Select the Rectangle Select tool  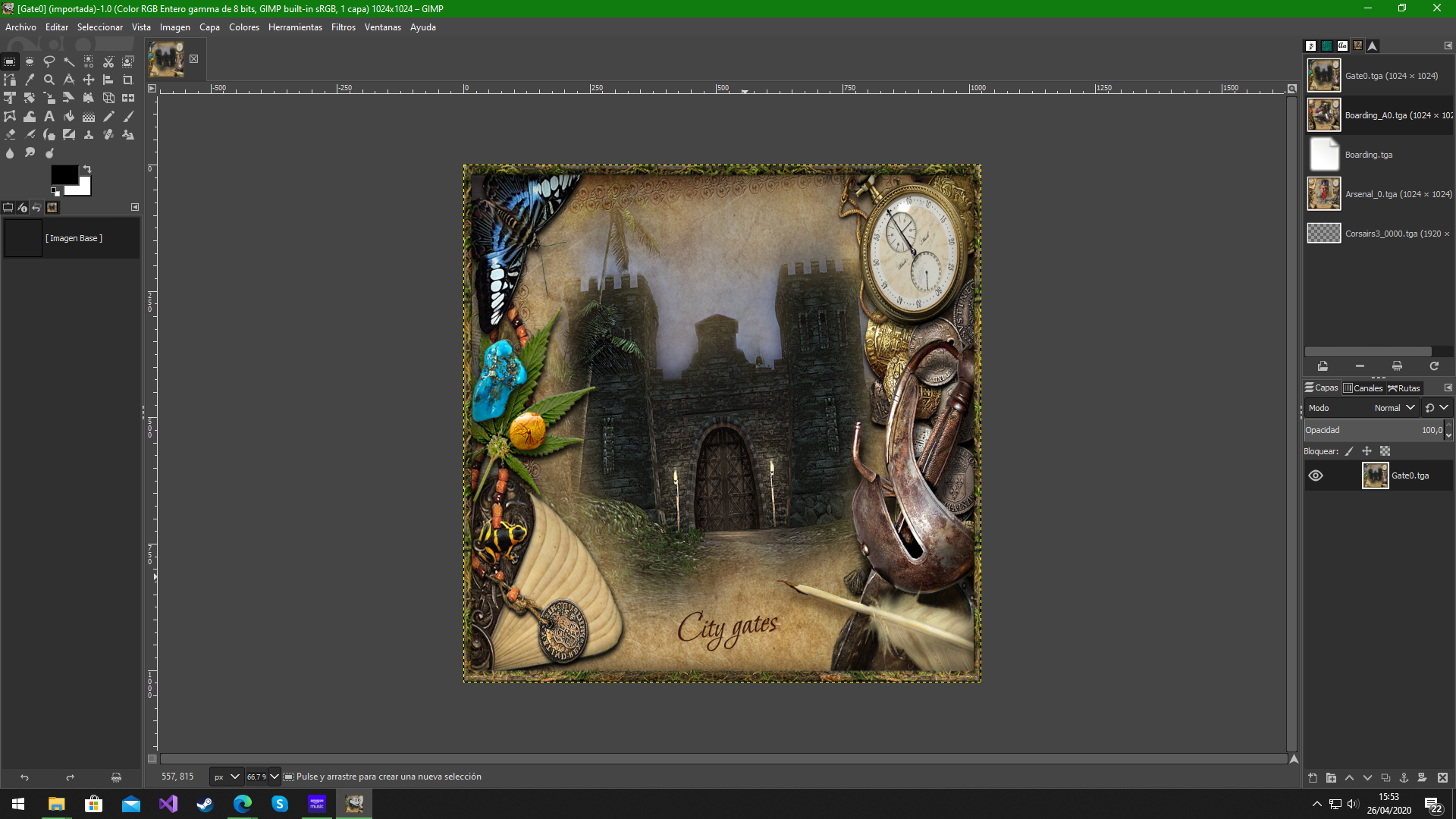[x=10, y=61]
